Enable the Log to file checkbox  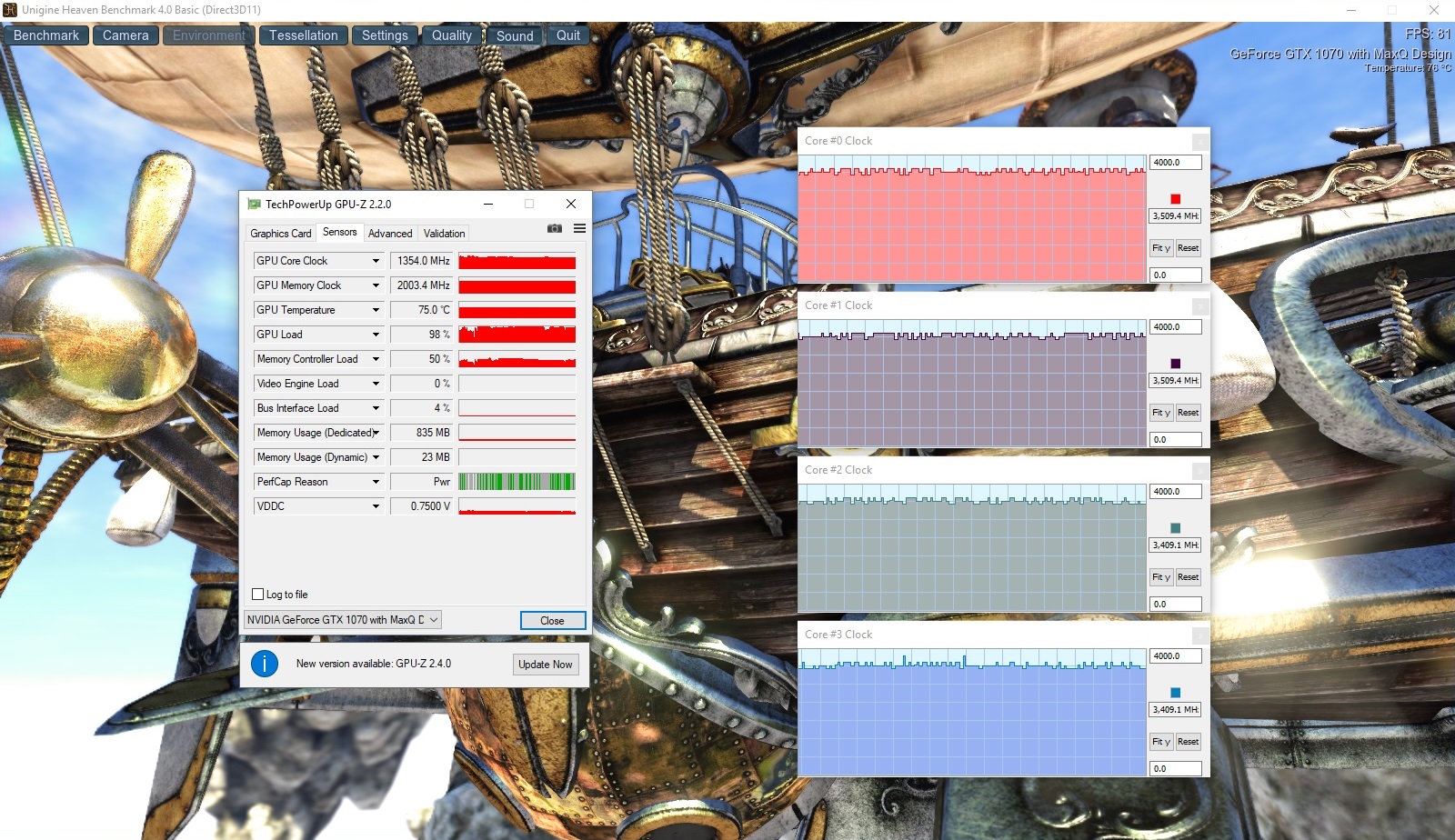click(258, 595)
